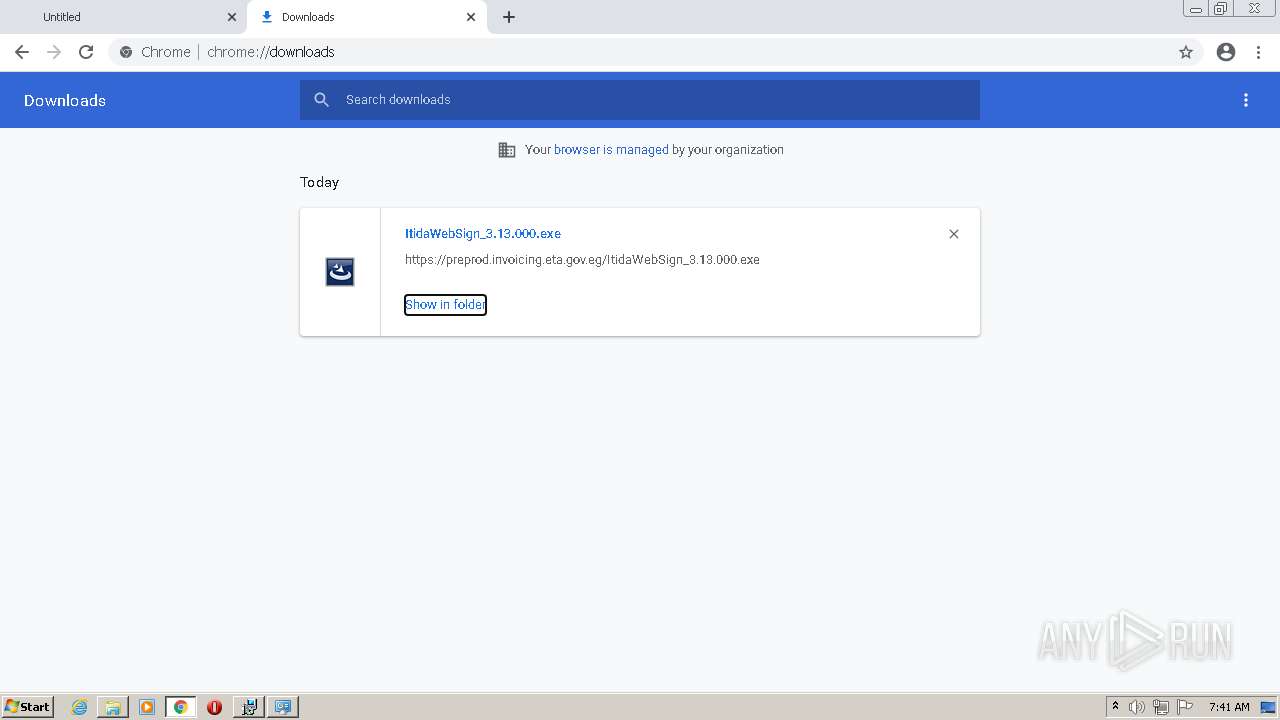Open ItidaWebSign_3.13.000.exe file link
1280x720 pixels.
483,234
